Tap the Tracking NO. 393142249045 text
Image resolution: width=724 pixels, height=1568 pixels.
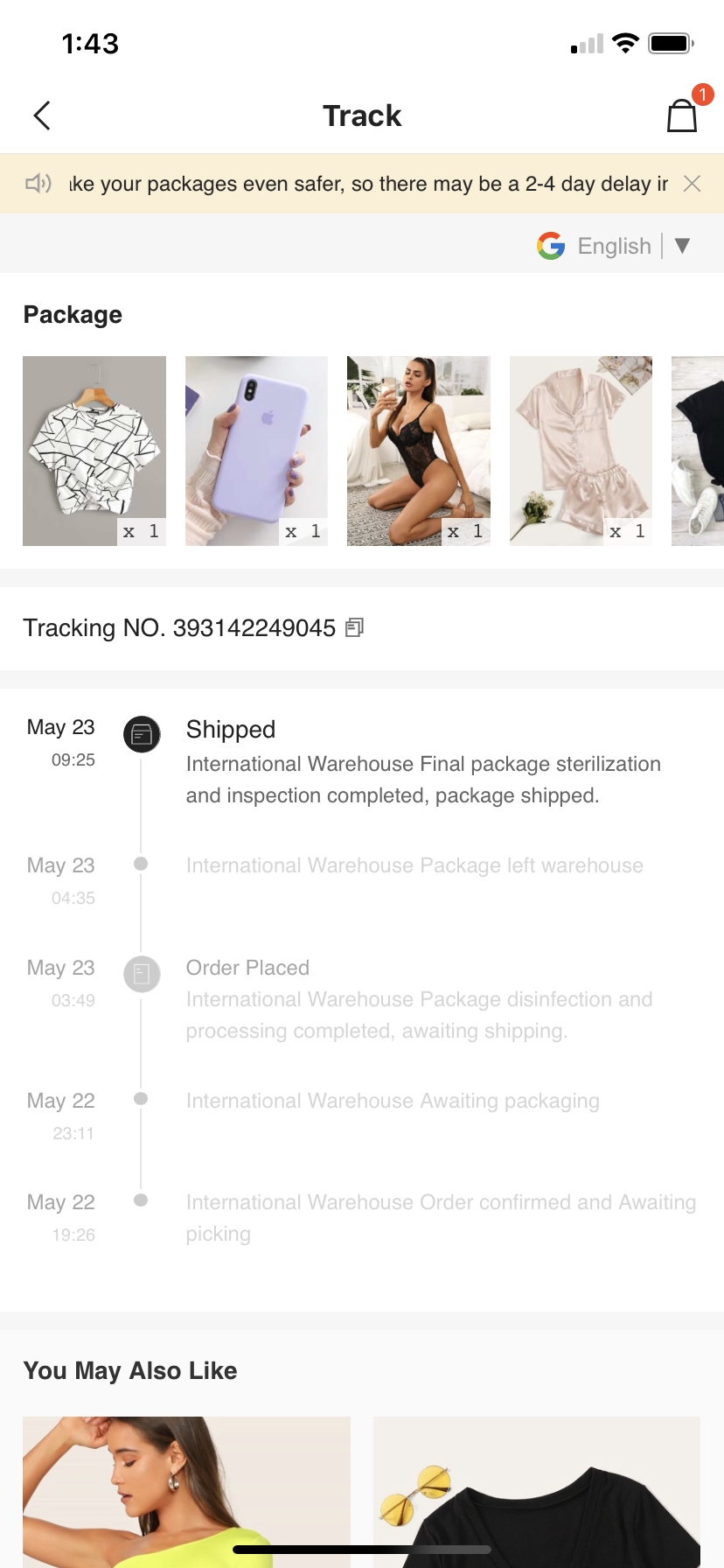(179, 627)
